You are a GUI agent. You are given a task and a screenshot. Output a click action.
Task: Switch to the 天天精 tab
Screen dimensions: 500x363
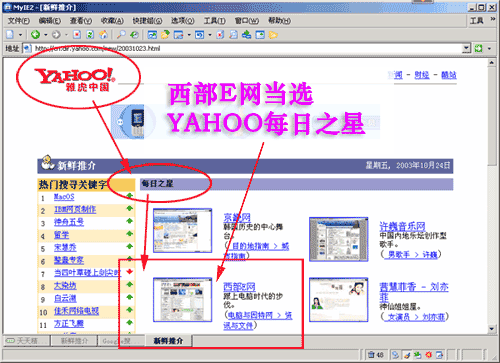pos(27,341)
